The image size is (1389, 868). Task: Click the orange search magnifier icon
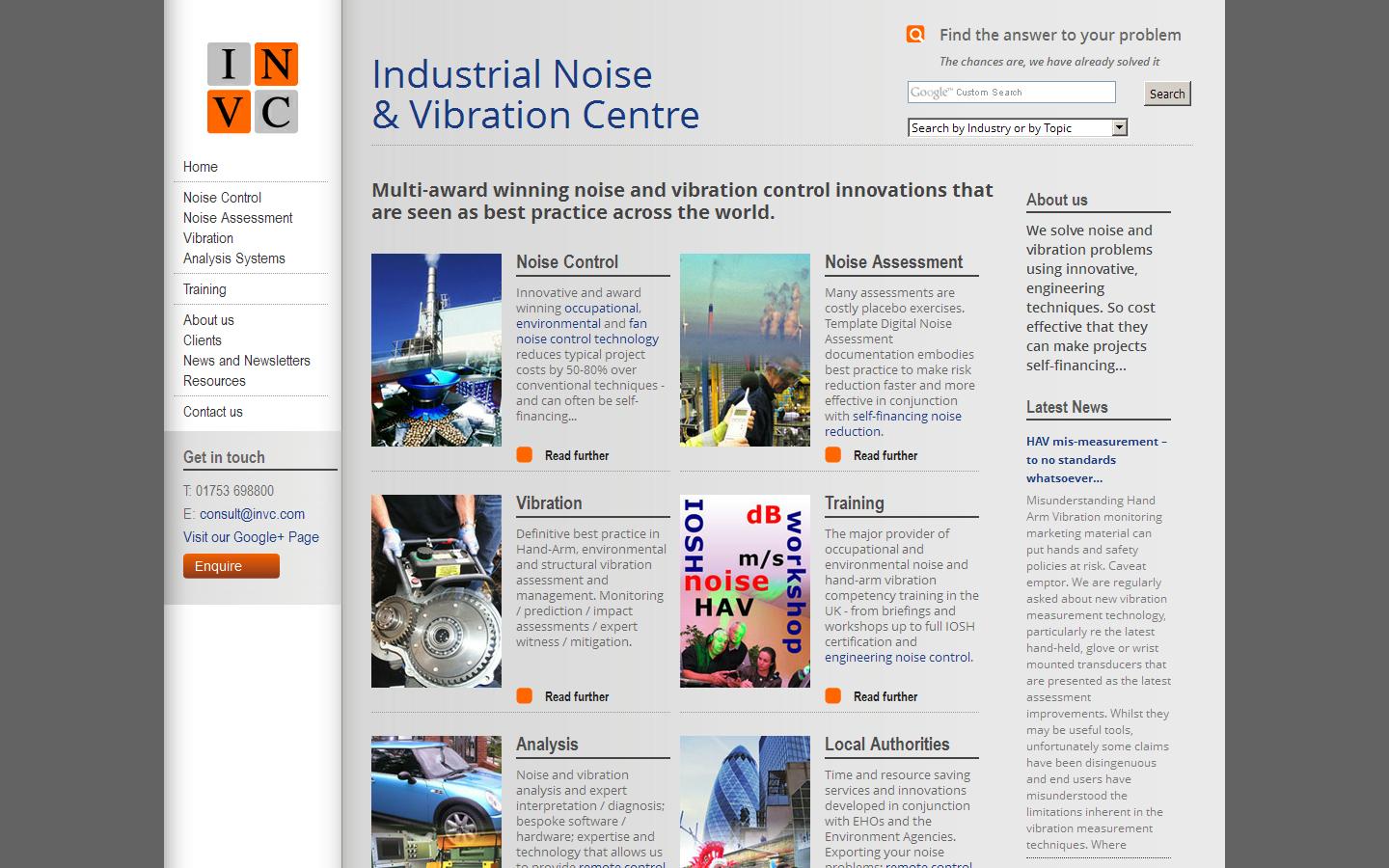pos(915,35)
